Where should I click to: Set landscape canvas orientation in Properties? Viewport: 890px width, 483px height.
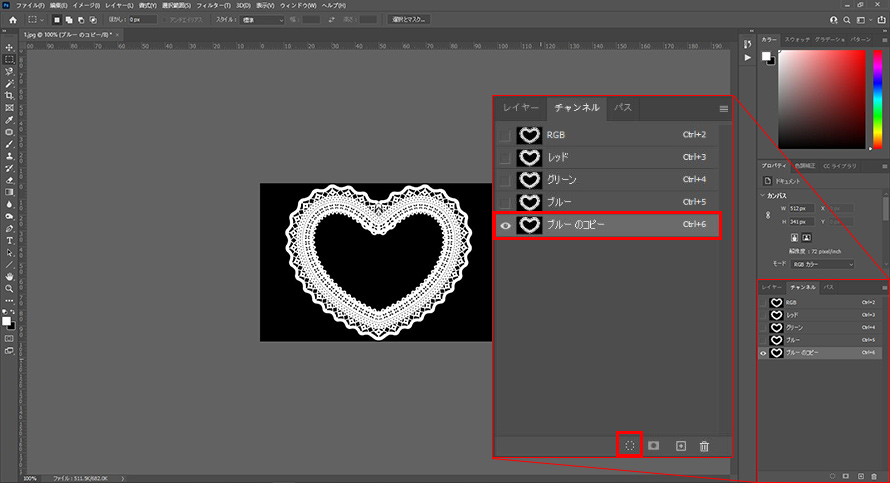(807, 238)
